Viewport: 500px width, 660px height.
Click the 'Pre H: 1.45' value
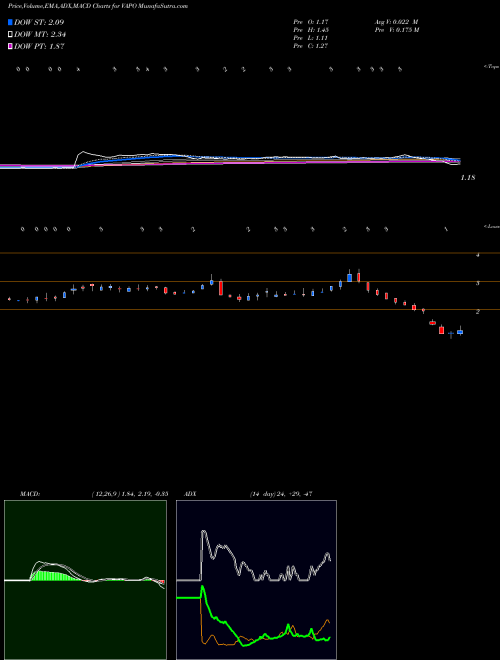tap(311, 30)
